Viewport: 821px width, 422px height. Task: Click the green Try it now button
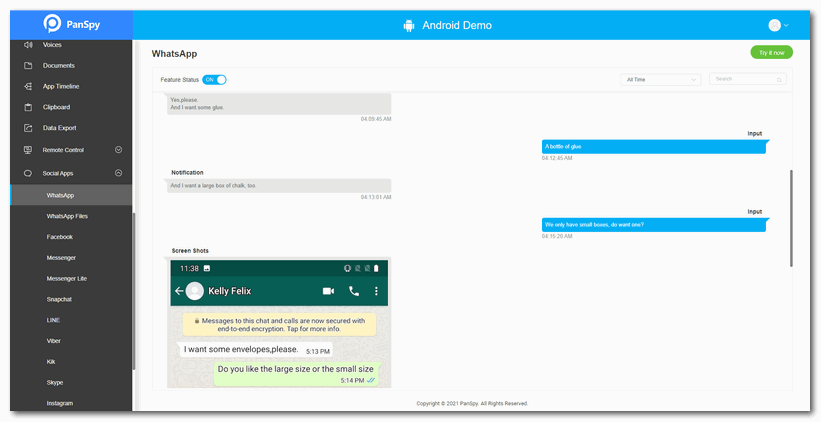click(x=771, y=52)
